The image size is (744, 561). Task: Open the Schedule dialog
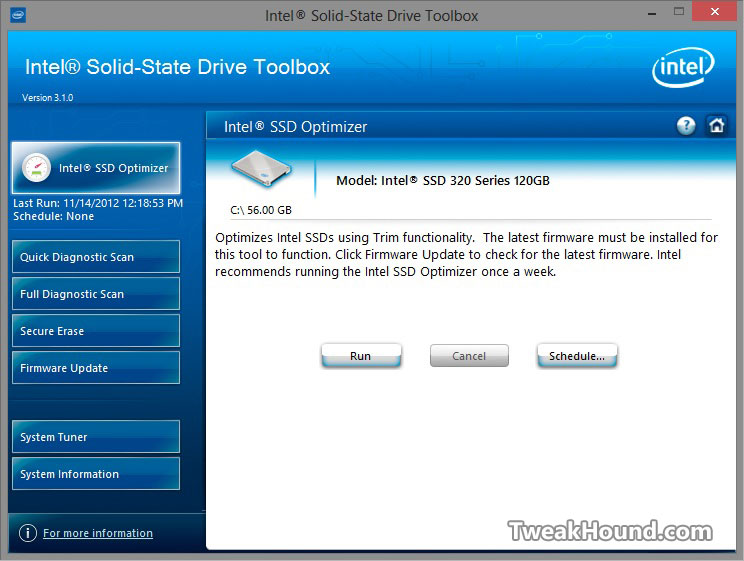(577, 355)
